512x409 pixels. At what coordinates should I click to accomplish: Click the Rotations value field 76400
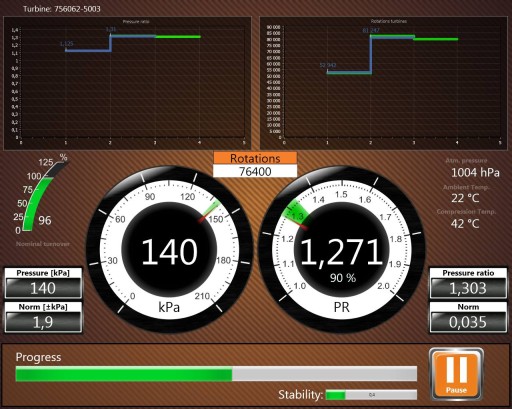255,171
